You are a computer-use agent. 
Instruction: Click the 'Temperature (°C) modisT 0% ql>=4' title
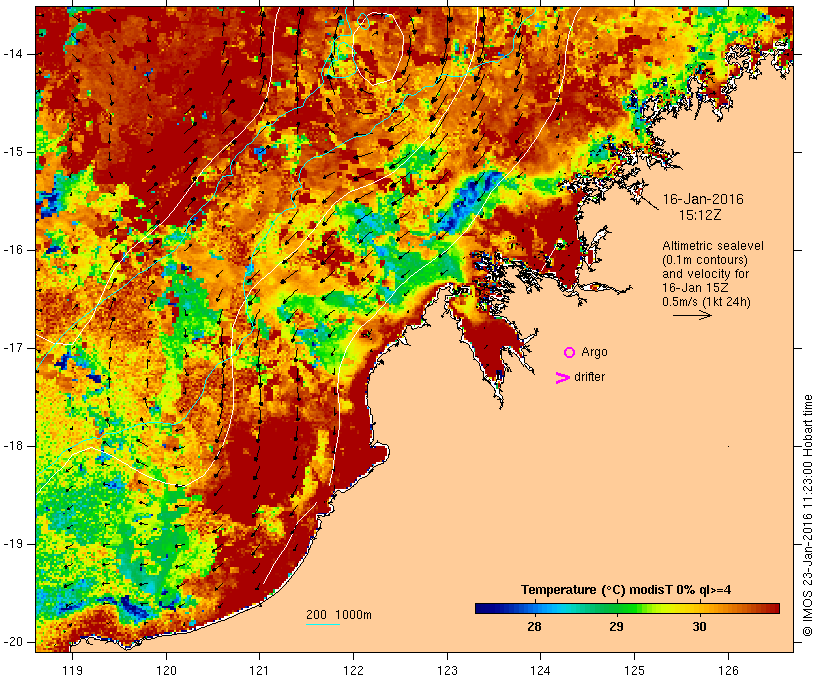626,590
